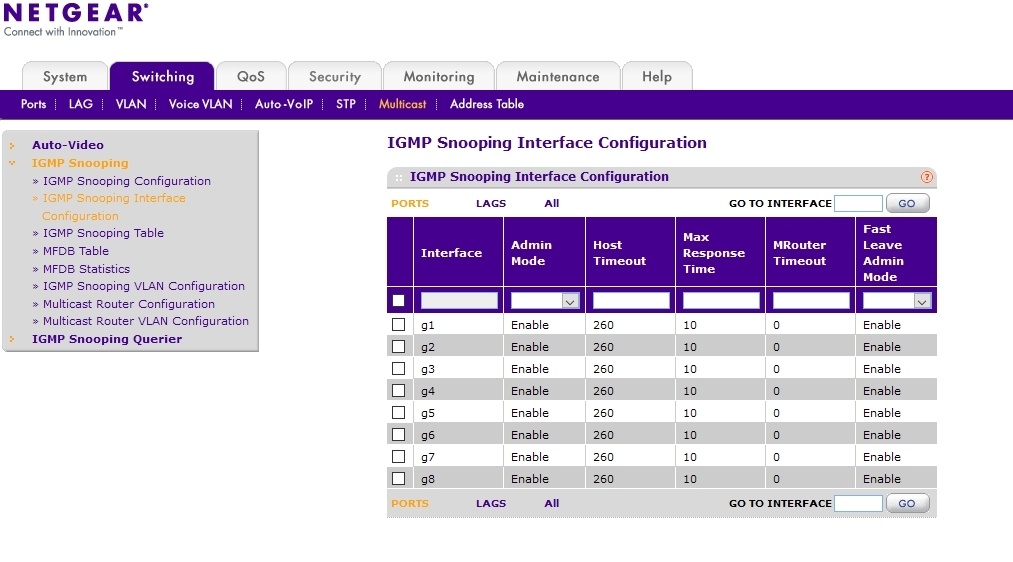Open the Monitoring tab

point(439,76)
